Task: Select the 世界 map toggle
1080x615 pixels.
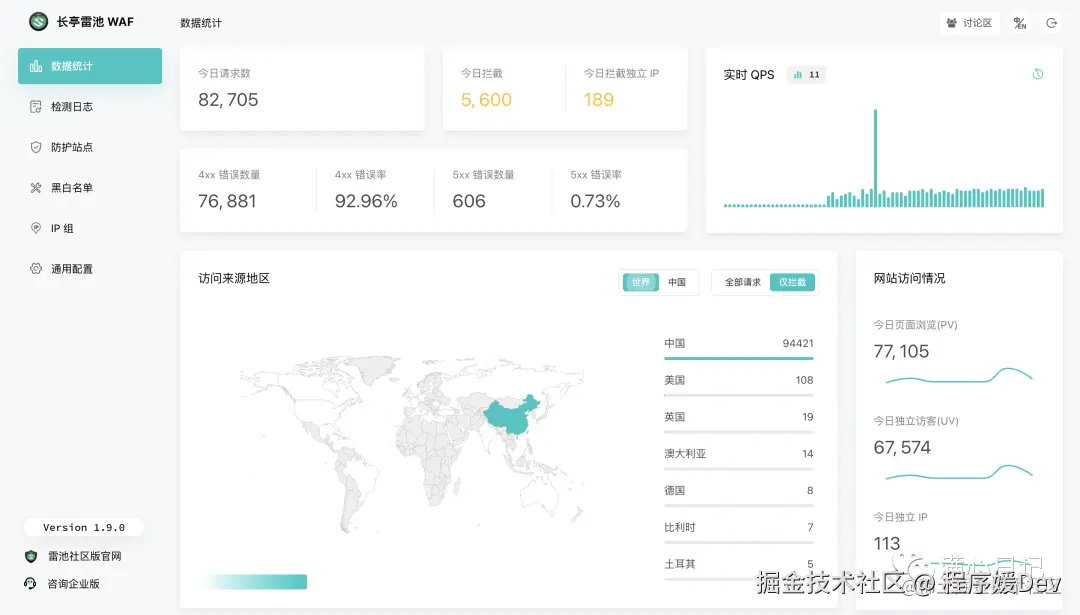Action: click(x=641, y=282)
